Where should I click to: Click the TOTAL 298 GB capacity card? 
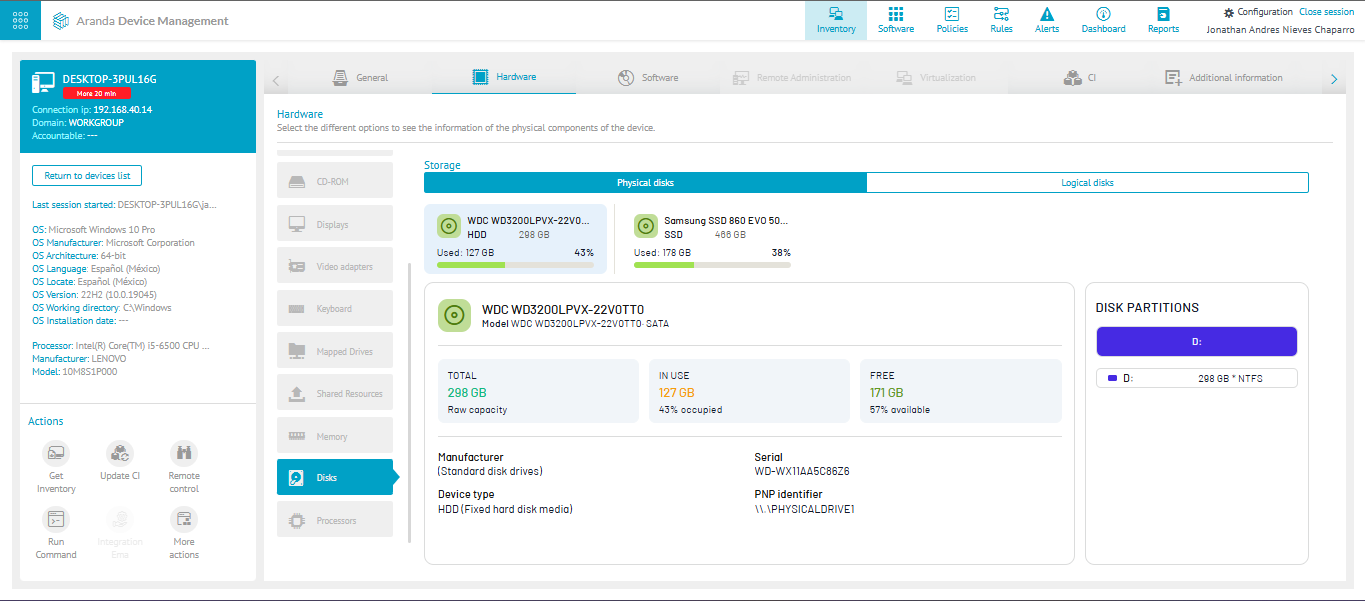point(538,391)
